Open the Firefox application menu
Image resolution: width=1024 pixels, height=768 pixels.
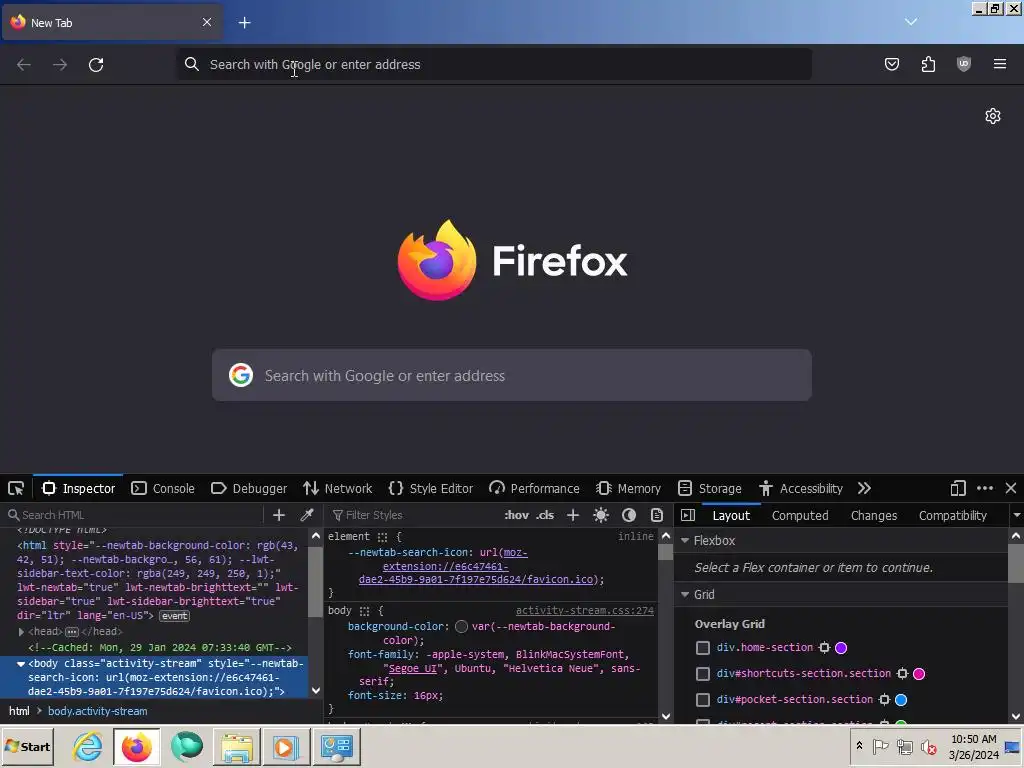click(x=1000, y=64)
